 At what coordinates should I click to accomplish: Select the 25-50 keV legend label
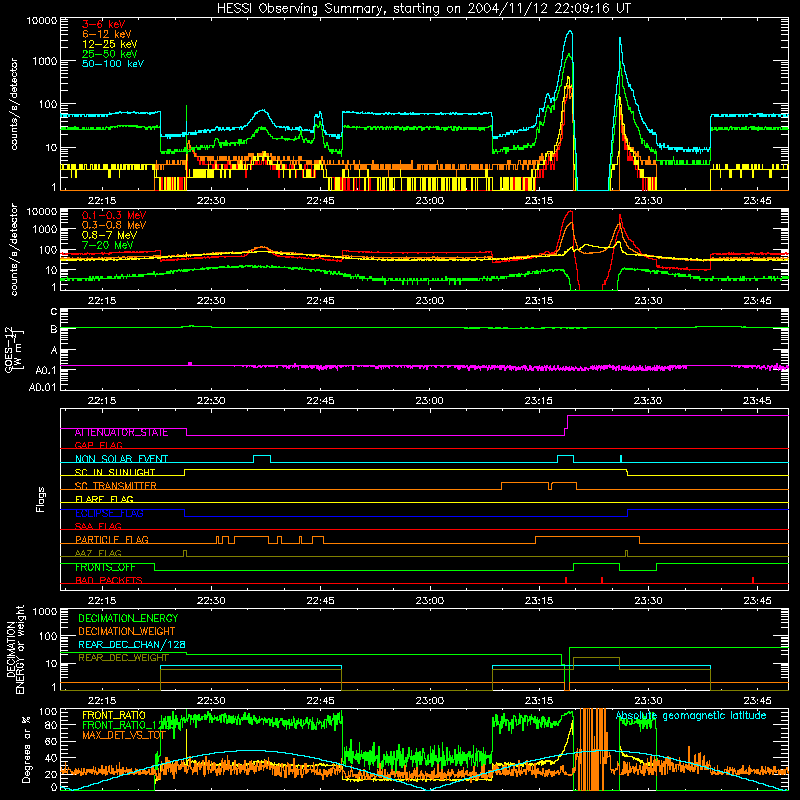[x=110, y=54]
